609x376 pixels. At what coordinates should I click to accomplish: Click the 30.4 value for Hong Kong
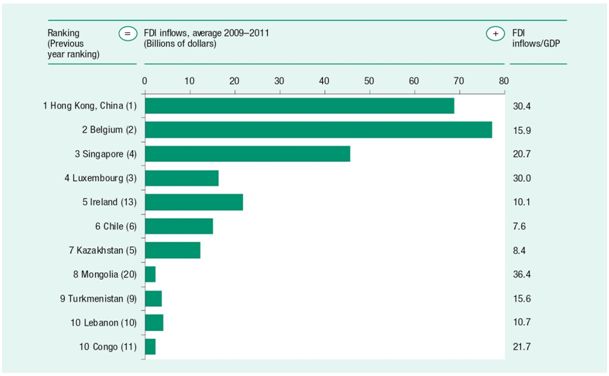click(x=522, y=106)
